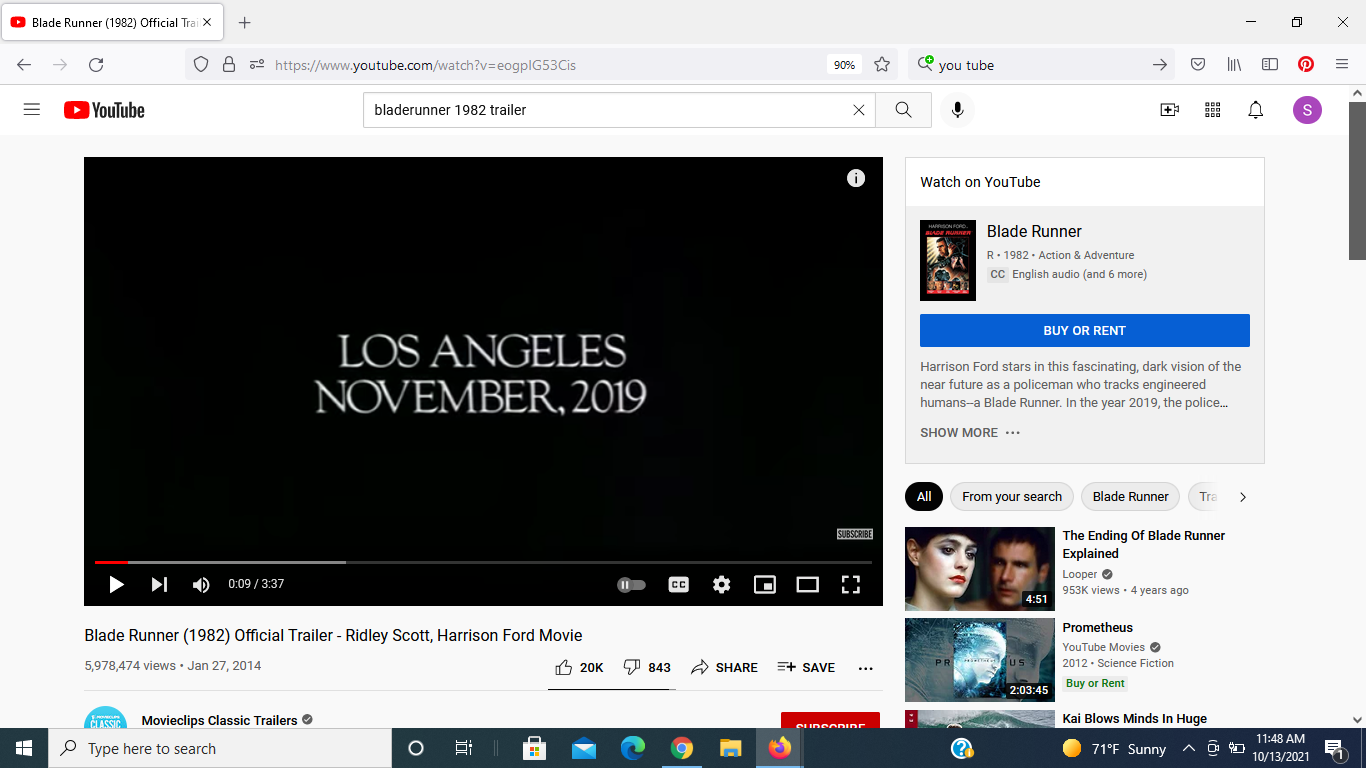1366x768 pixels.
Task: Bookmark this page with star icon
Action: pyautogui.click(x=882, y=65)
